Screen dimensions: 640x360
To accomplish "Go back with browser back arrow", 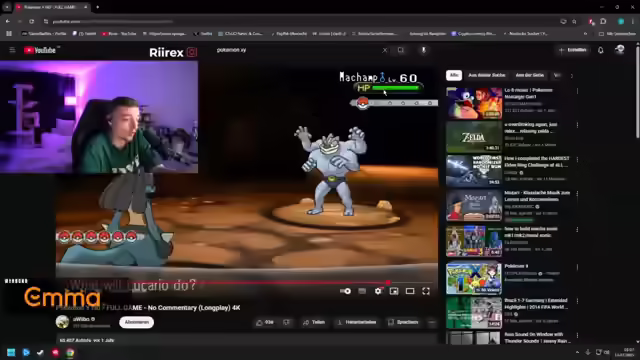I will tap(8, 21).
